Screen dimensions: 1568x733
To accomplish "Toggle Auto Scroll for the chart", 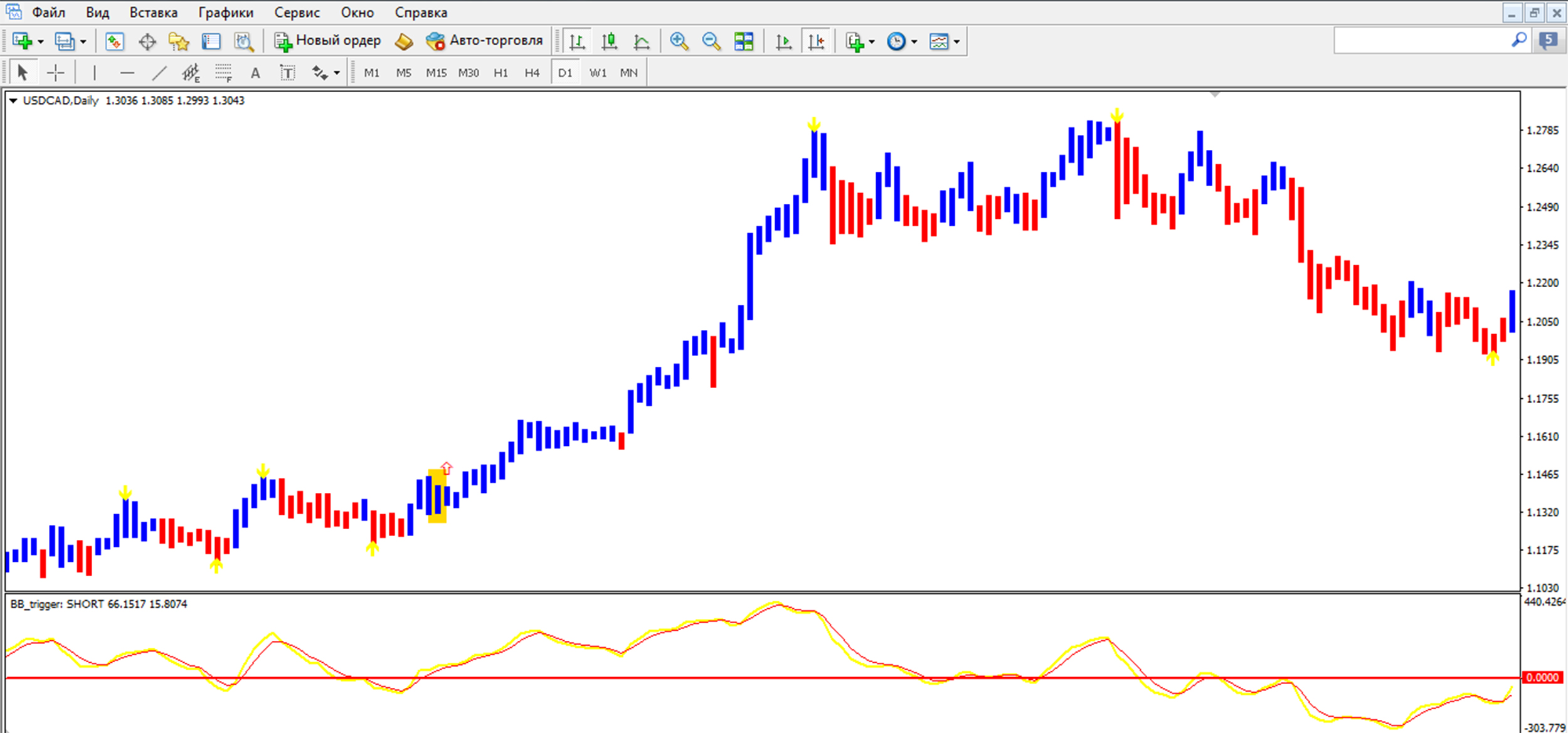I will pyautogui.click(x=783, y=41).
